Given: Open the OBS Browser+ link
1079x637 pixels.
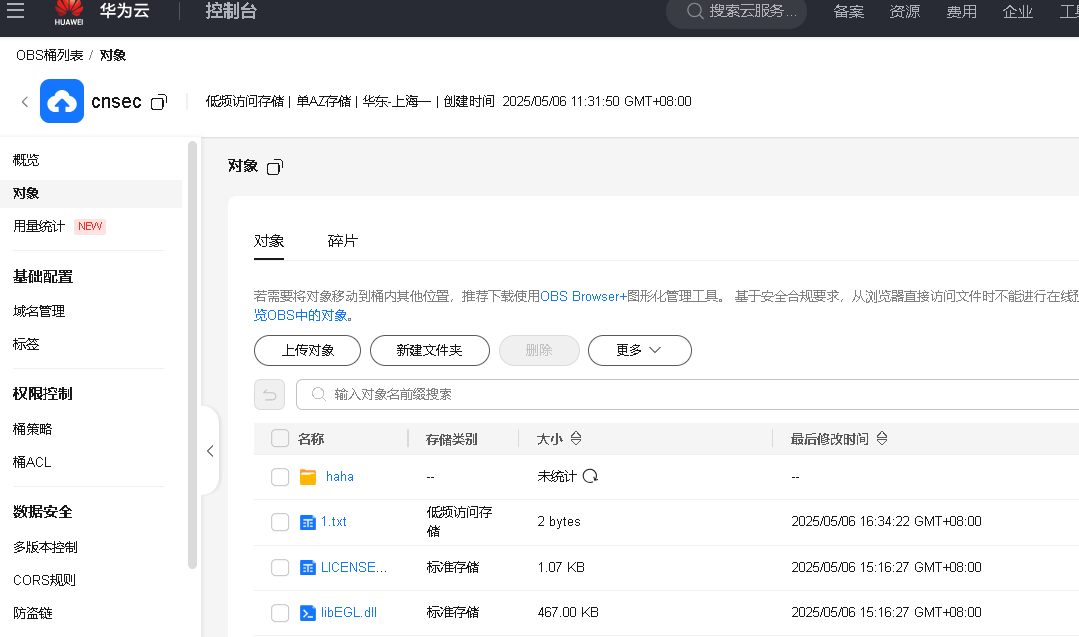Looking at the screenshot, I should click(584, 296).
